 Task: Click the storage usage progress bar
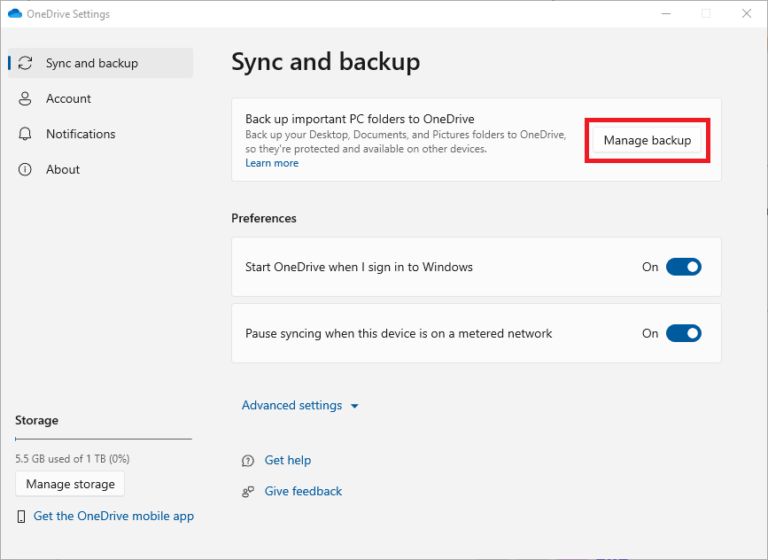(x=103, y=439)
